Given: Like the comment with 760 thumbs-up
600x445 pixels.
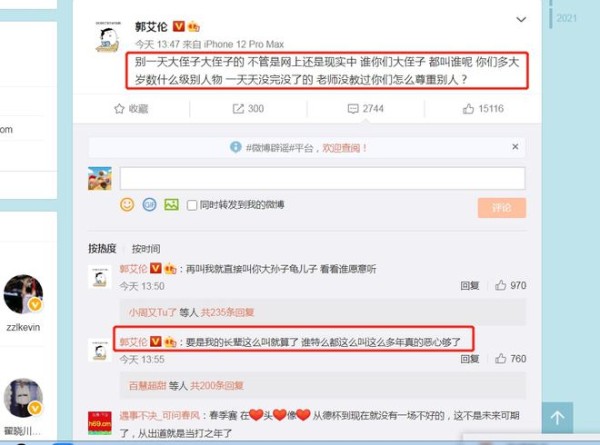Looking at the screenshot, I should pos(501,359).
